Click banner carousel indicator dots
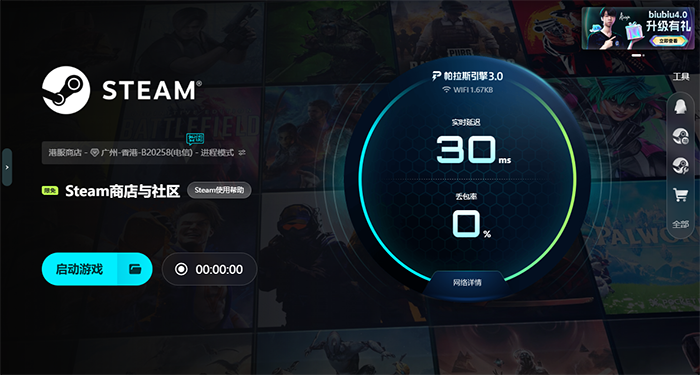The image size is (700, 375). click(x=637, y=55)
